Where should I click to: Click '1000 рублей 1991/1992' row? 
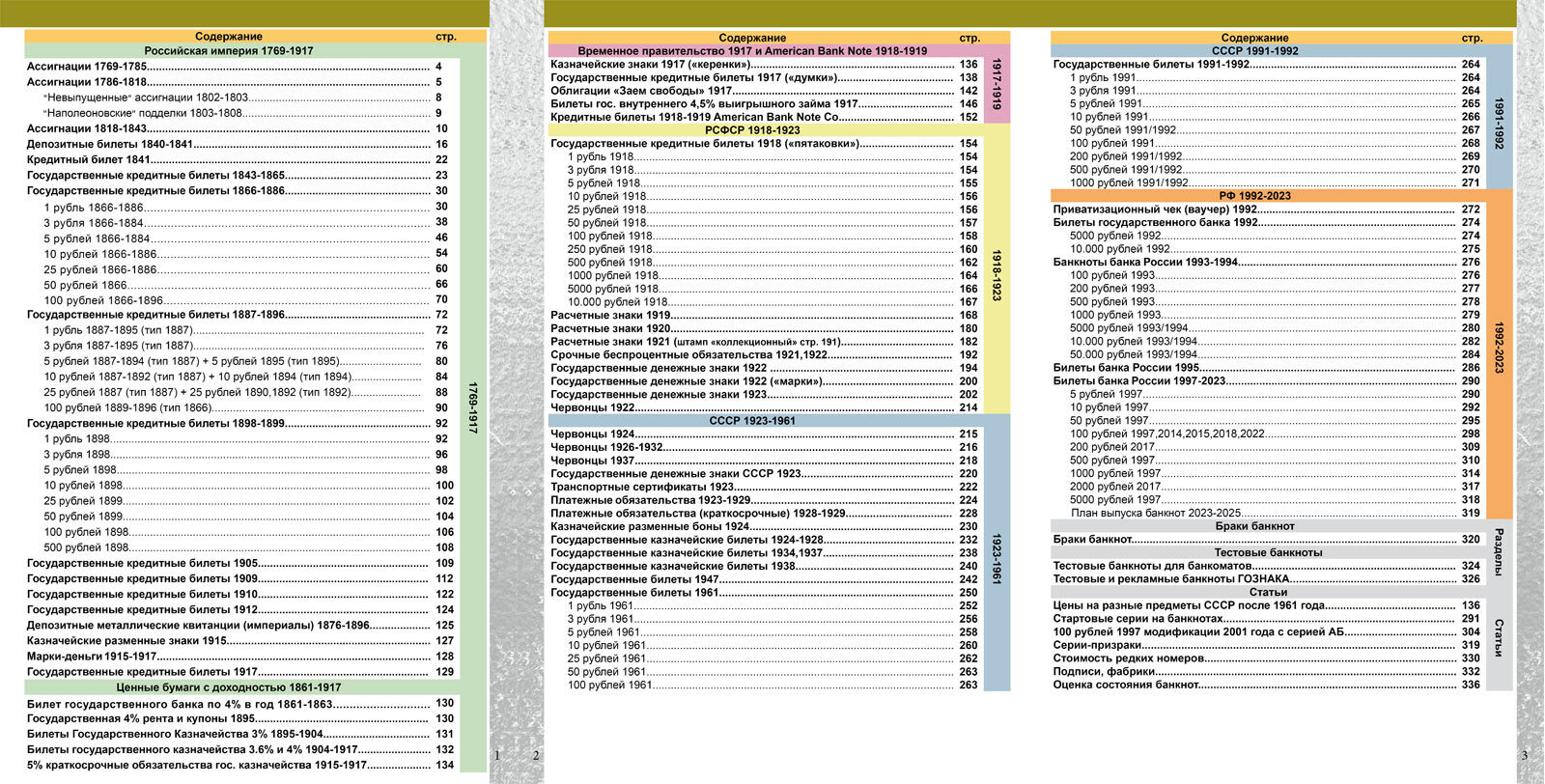tap(1275, 182)
